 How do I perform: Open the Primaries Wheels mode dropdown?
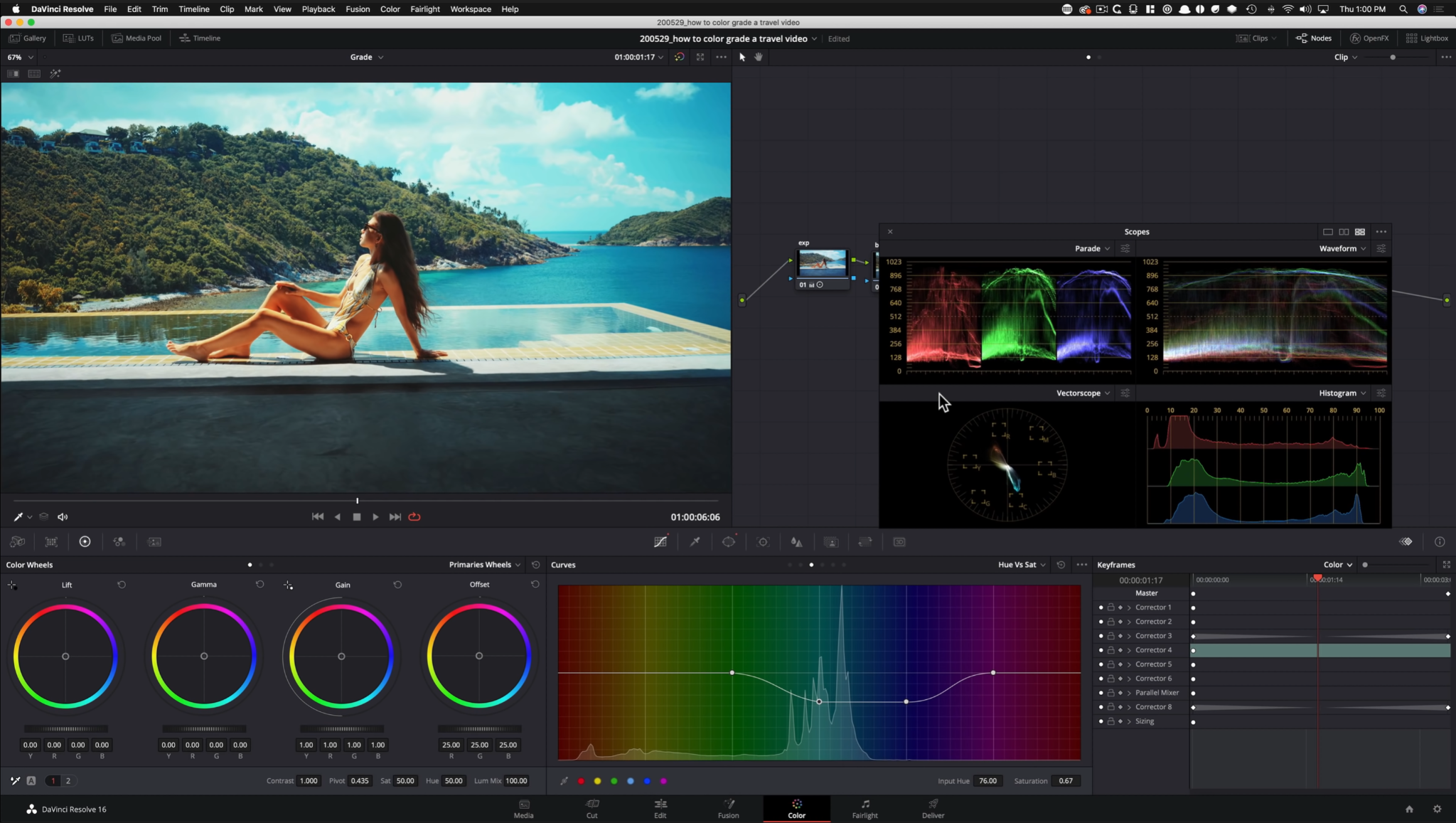click(485, 565)
